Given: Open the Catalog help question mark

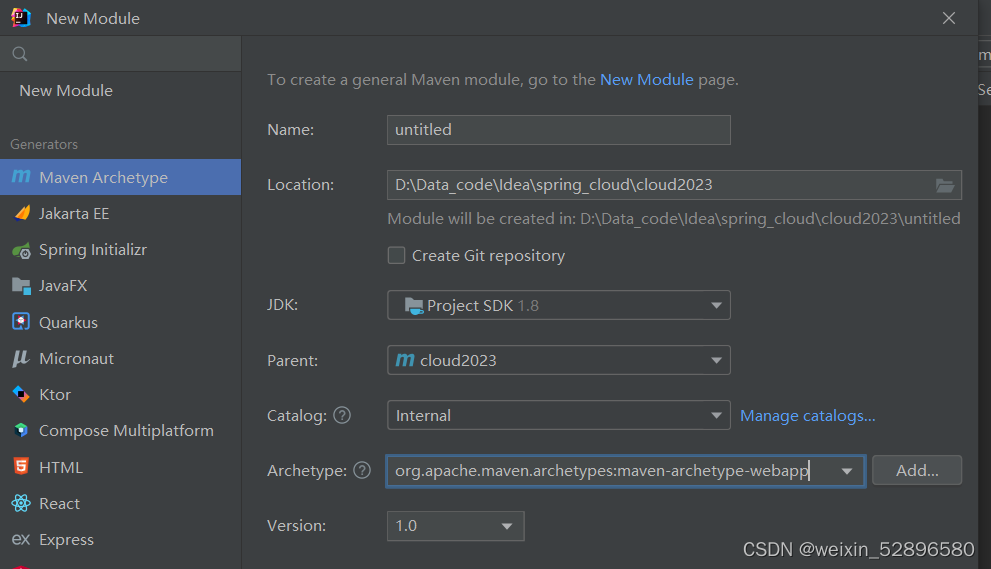Looking at the screenshot, I should click(x=342, y=415).
